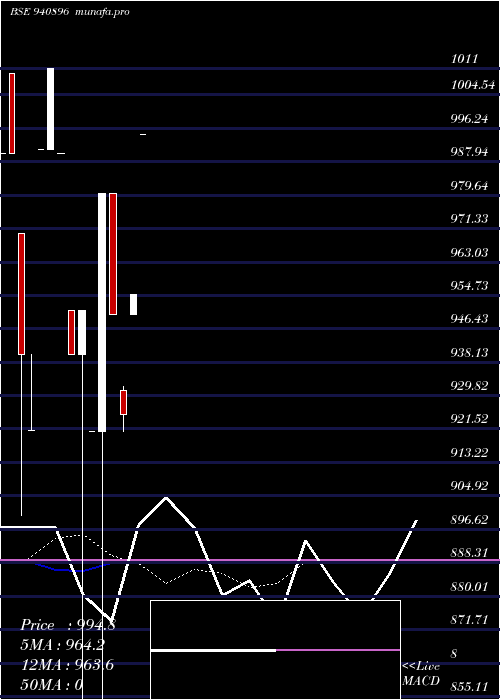Click the '12MA : 963.6' readout
500x700 pixels.
point(67,664)
